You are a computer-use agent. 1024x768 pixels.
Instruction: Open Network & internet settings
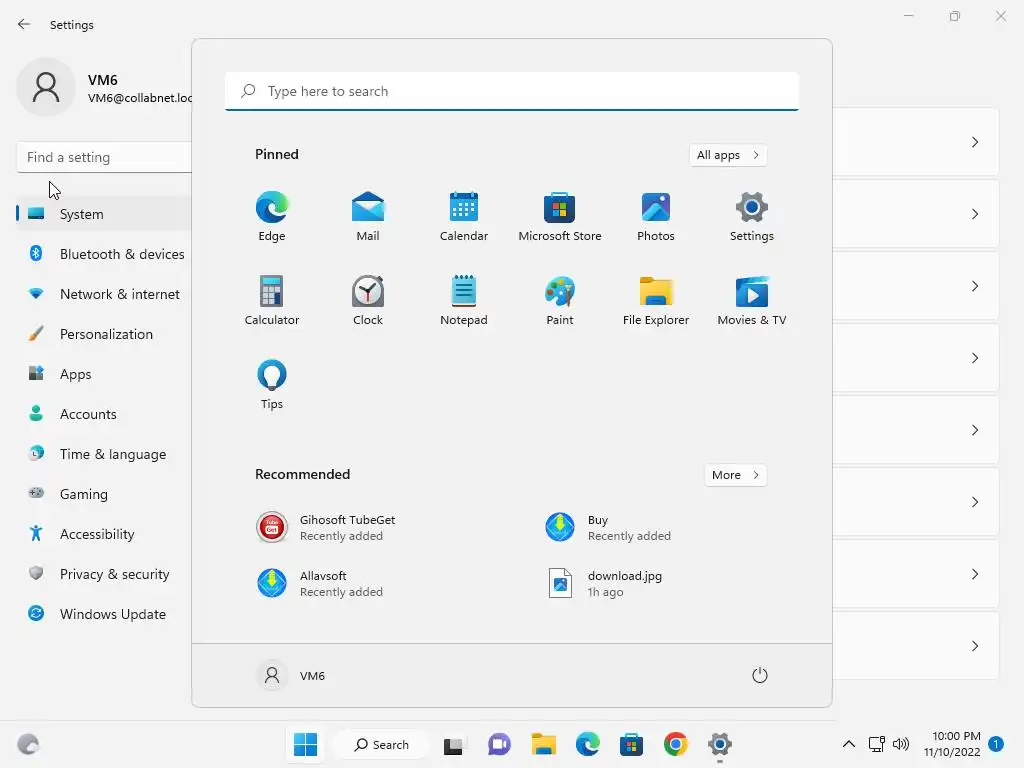click(x=104, y=294)
